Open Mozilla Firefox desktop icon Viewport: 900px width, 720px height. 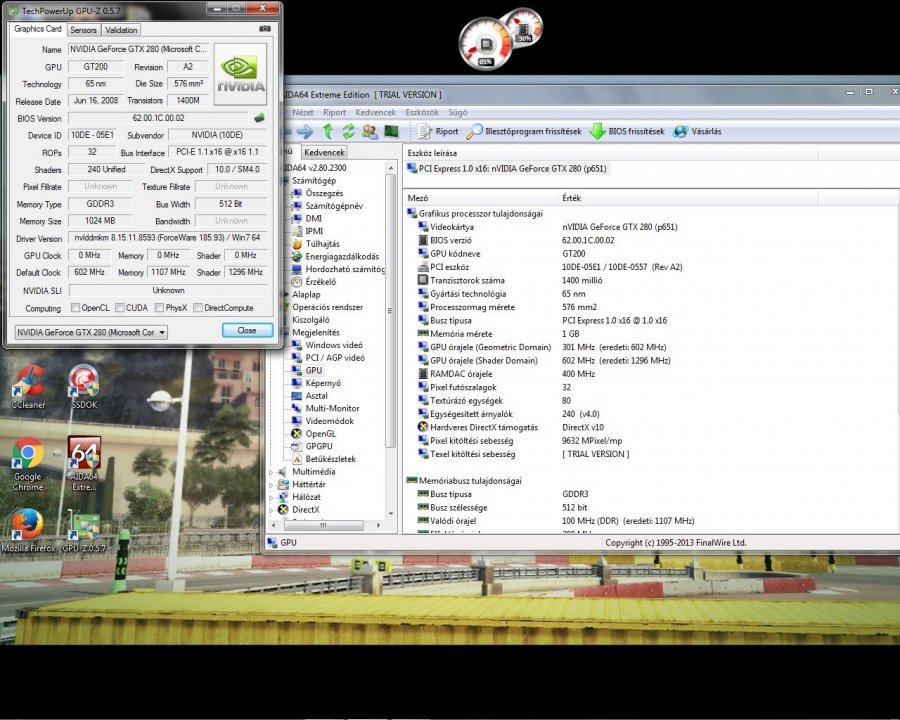coord(28,531)
